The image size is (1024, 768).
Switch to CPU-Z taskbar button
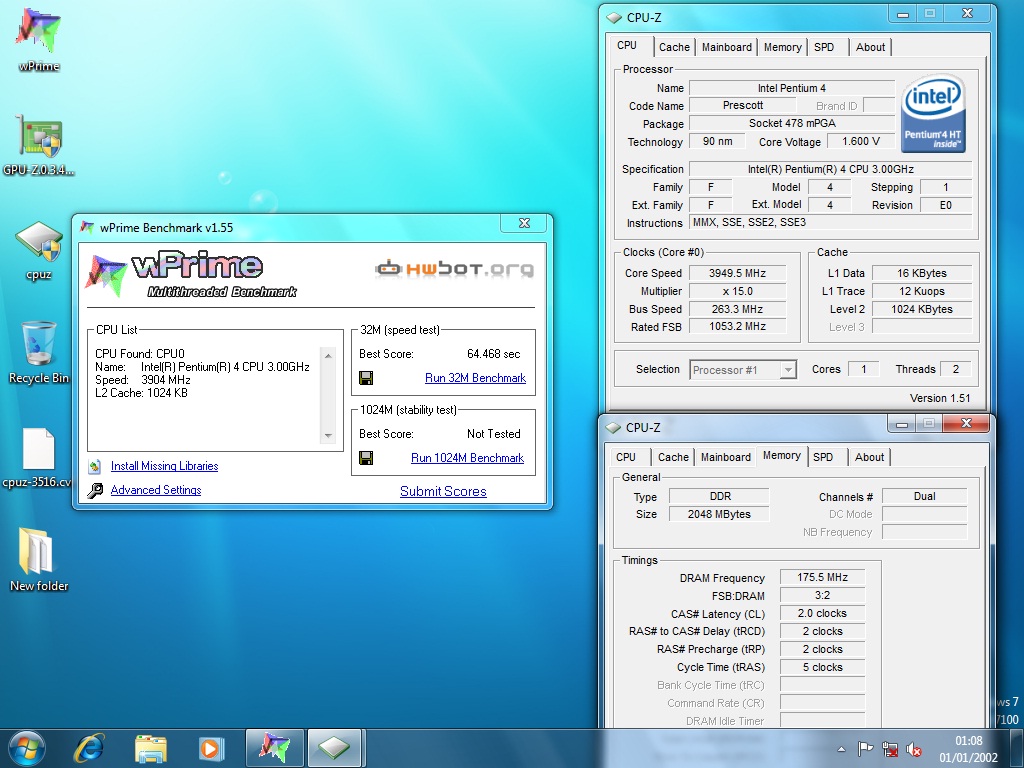(x=334, y=748)
